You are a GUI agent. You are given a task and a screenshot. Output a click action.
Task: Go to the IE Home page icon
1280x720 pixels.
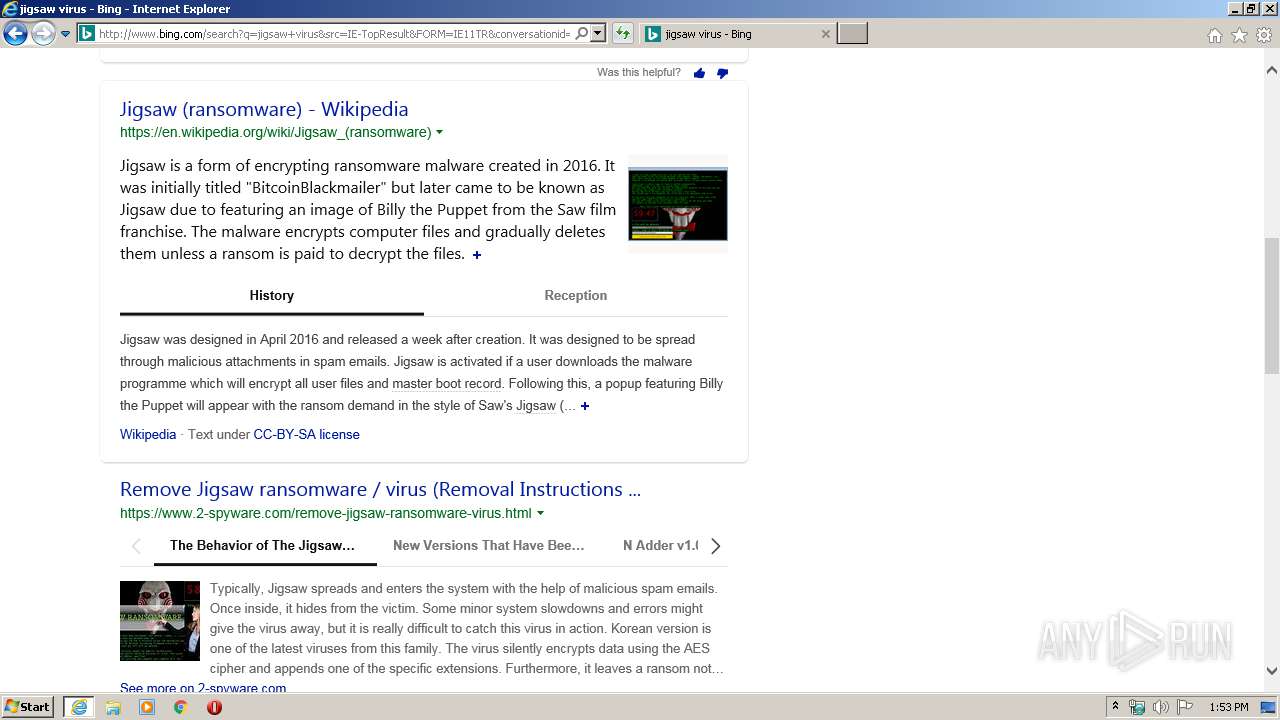tap(1214, 35)
